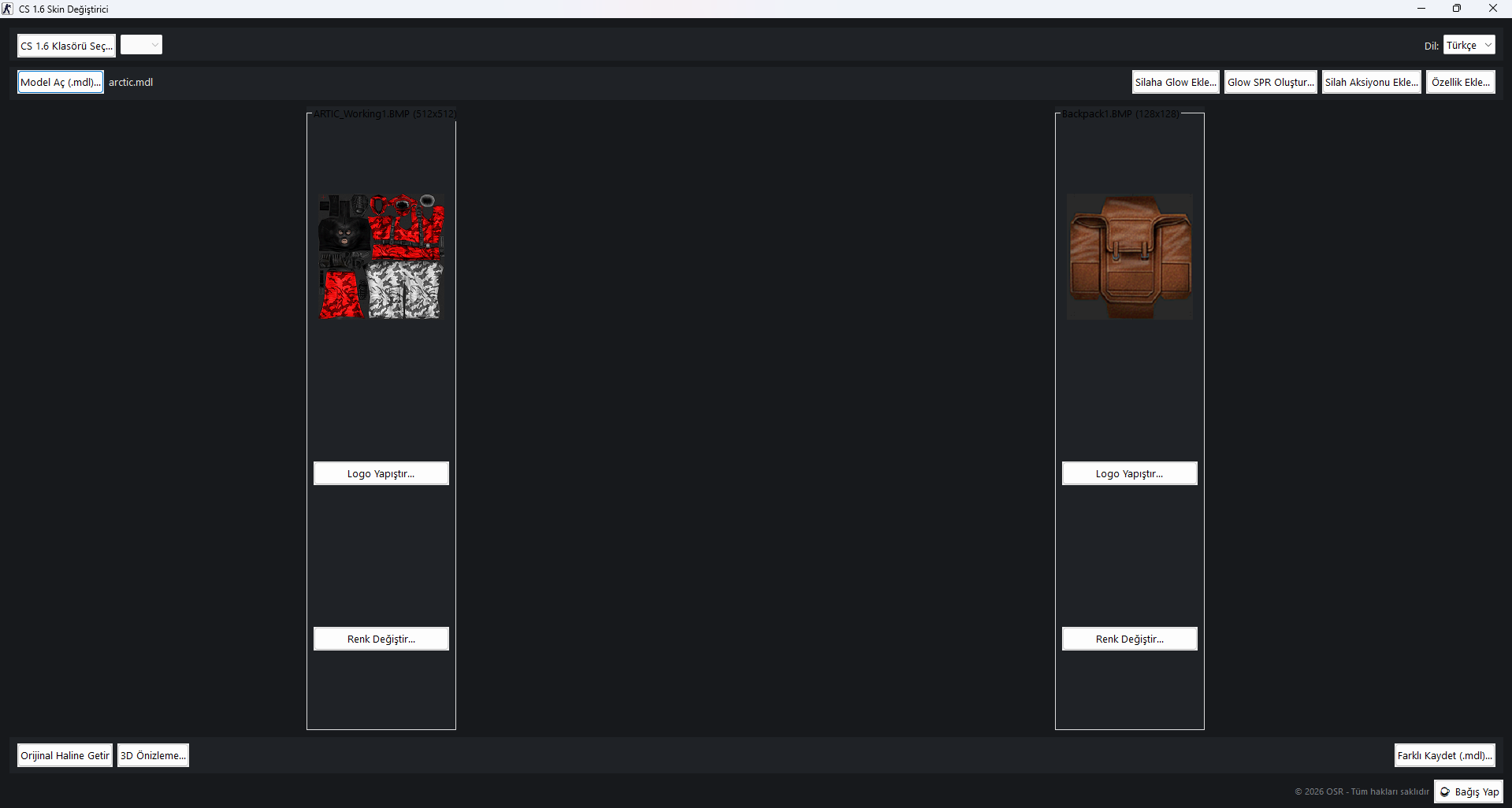The width and height of the screenshot is (1512, 808).
Task: Click the app icon in the title bar
Action: (8, 9)
